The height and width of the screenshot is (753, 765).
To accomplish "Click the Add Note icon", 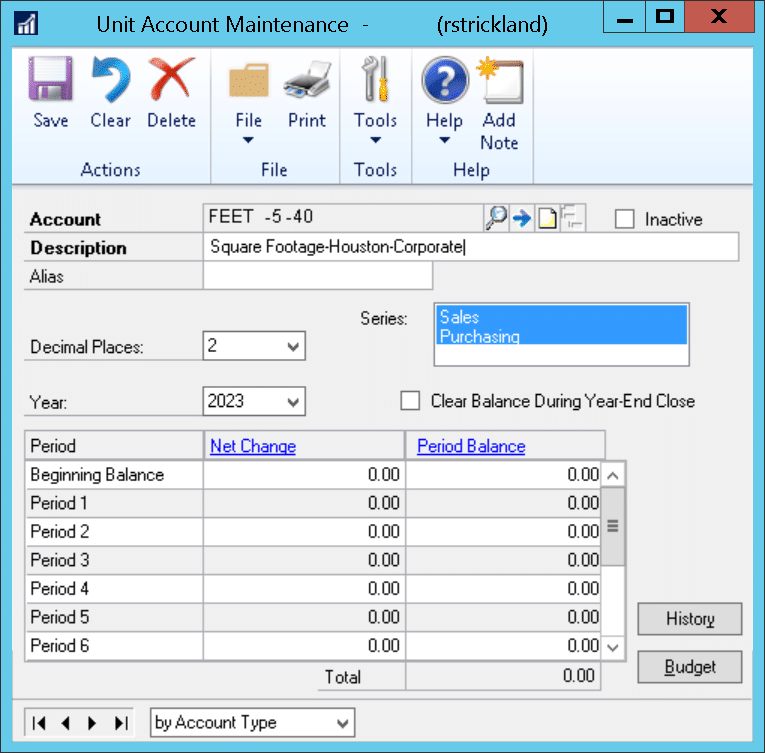I will coord(500,81).
